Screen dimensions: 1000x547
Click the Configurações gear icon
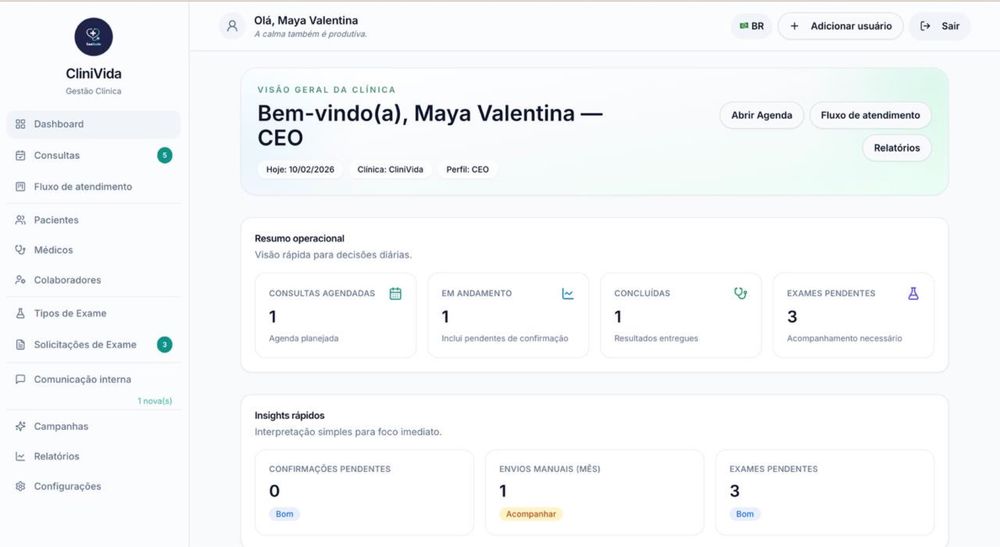click(x=20, y=486)
